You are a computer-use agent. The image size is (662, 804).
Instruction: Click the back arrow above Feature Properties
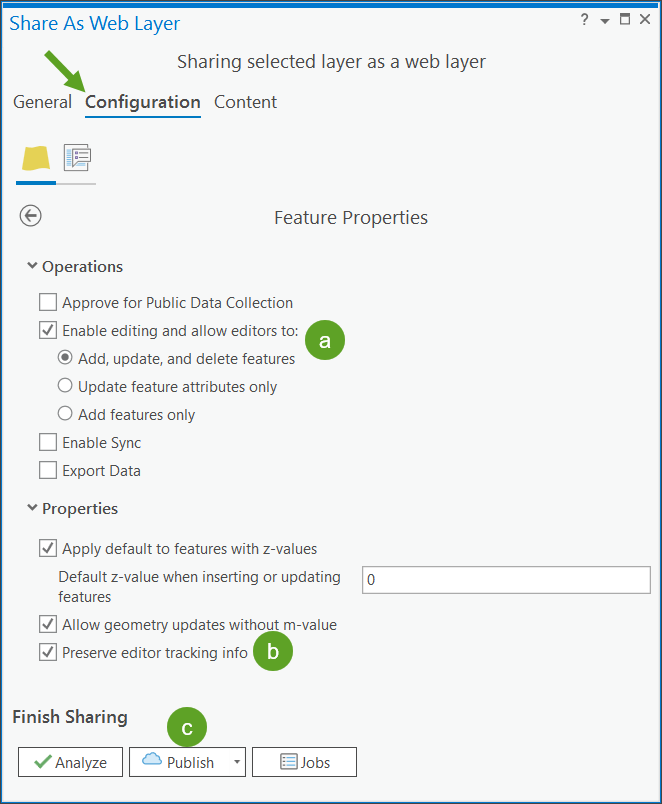(x=30, y=215)
